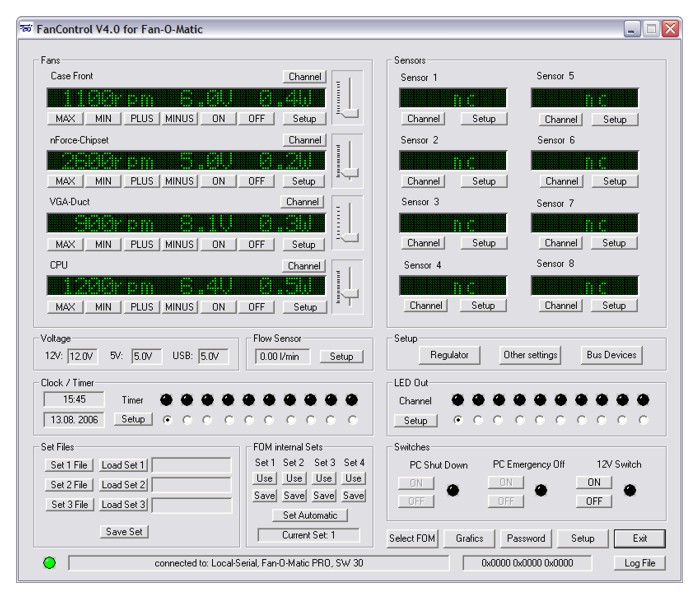Click the green connection status LED

click(x=48, y=563)
